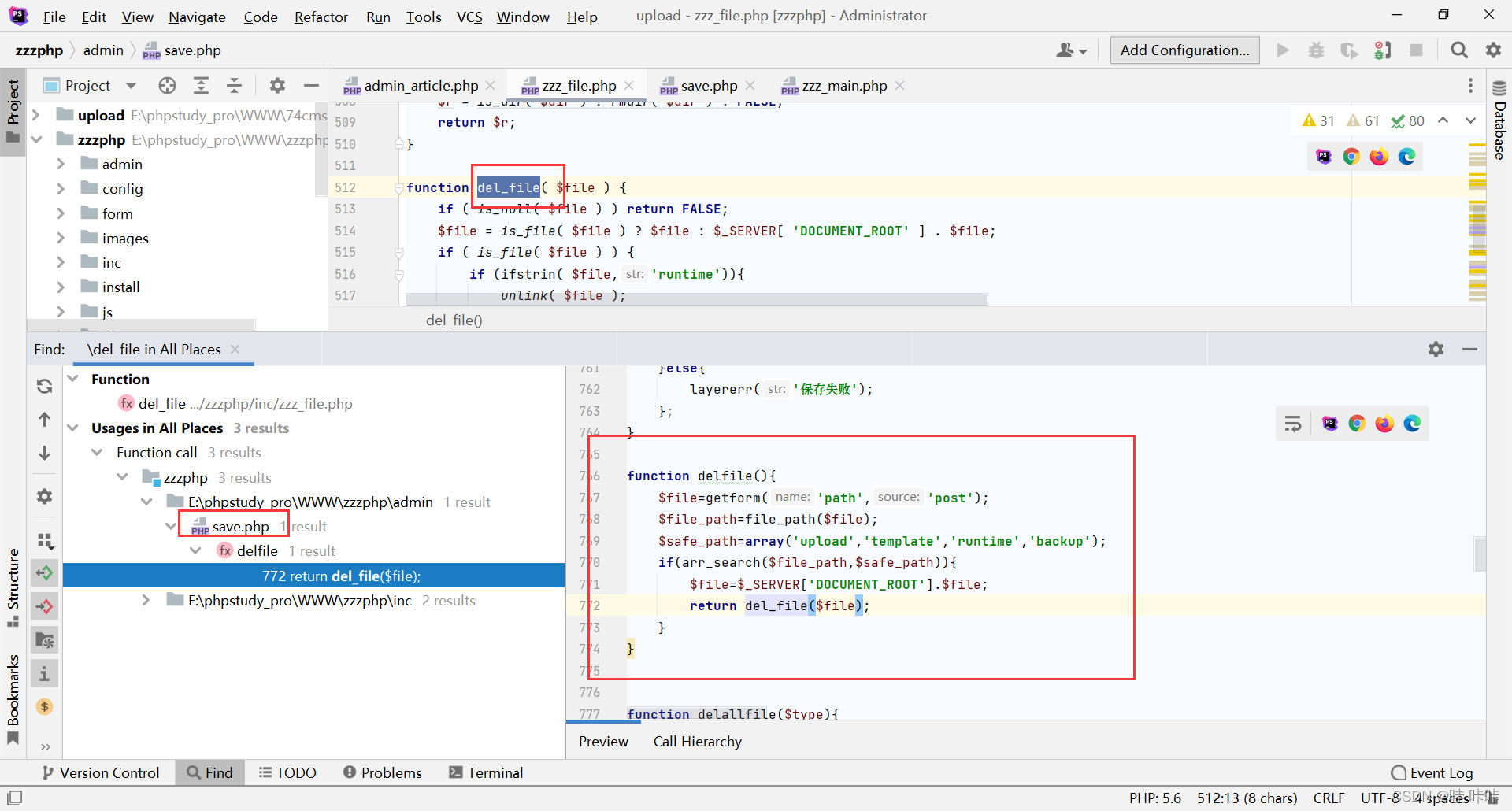Open Find tool window options gear
Viewport: 1512px width, 811px height.
(x=1436, y=349)
